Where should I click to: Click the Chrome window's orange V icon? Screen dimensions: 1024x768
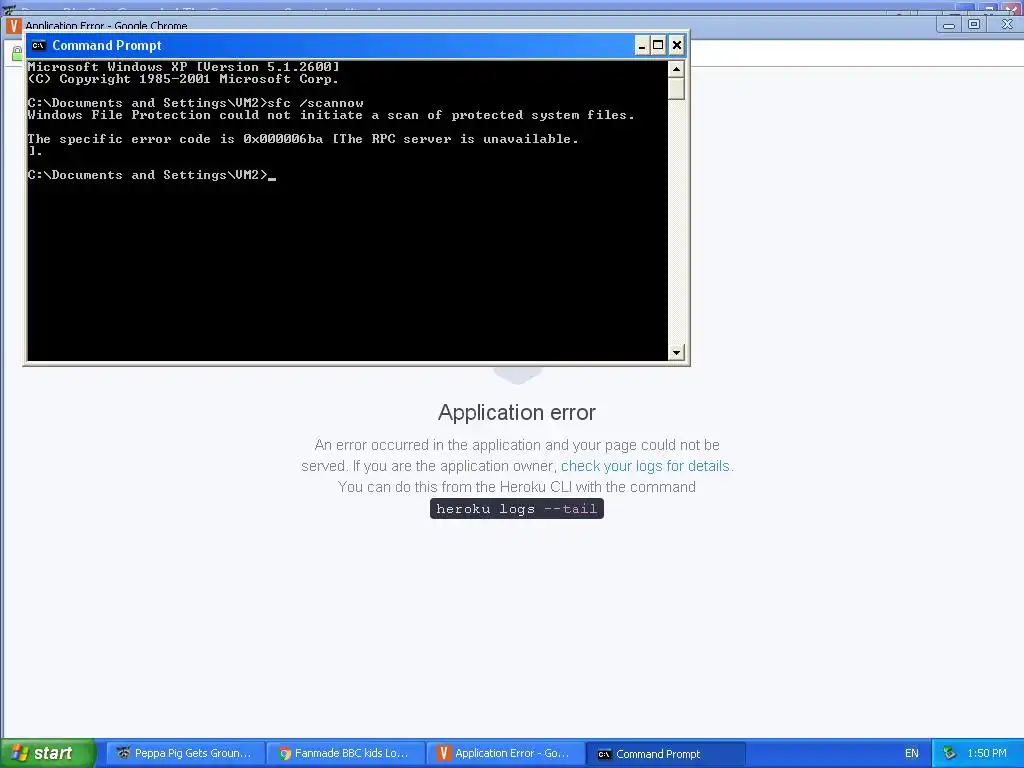(x=13, y=25)
